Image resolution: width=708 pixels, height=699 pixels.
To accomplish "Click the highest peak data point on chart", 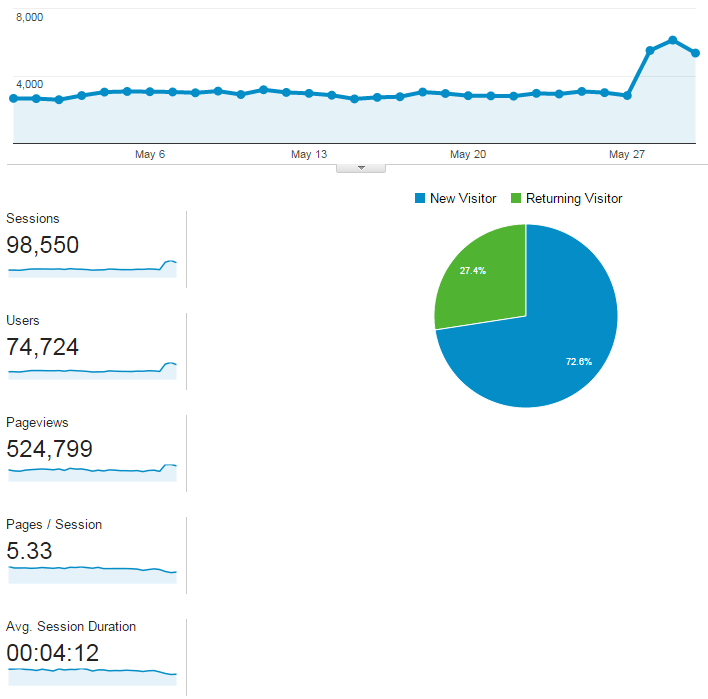I will click(673, 40).
